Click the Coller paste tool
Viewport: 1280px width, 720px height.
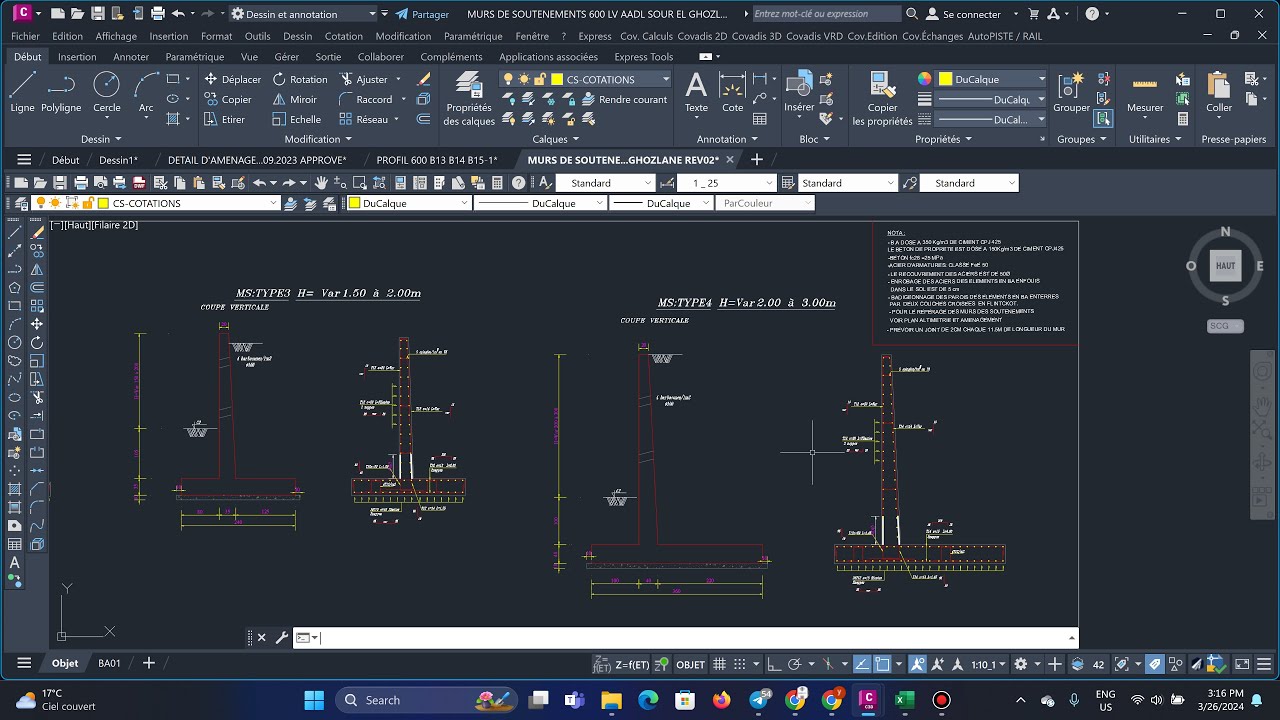pos(1219,93)
